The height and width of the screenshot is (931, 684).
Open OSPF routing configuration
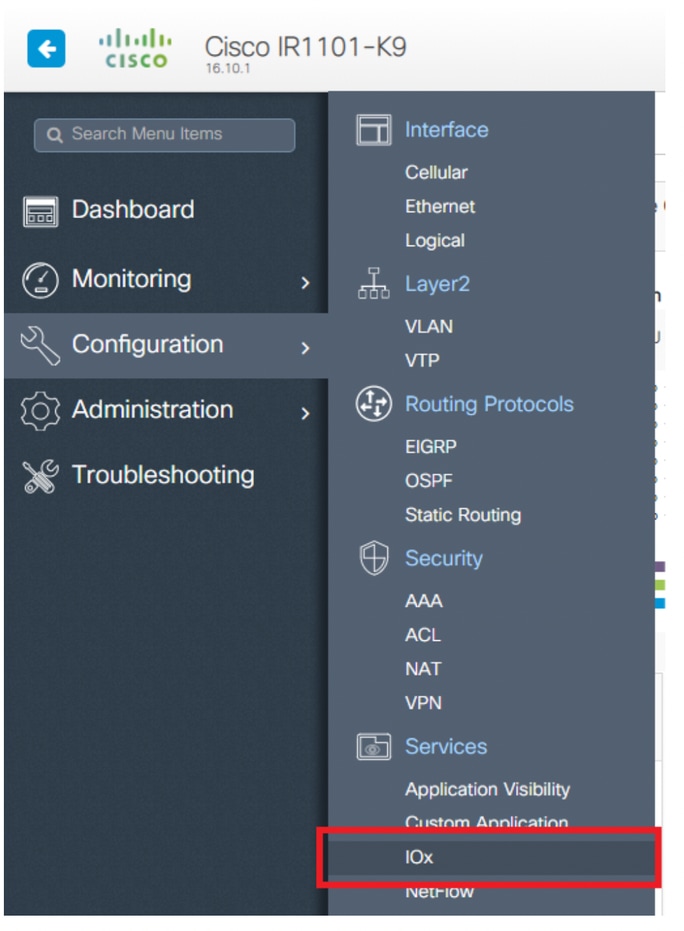[x=429, y=480]
